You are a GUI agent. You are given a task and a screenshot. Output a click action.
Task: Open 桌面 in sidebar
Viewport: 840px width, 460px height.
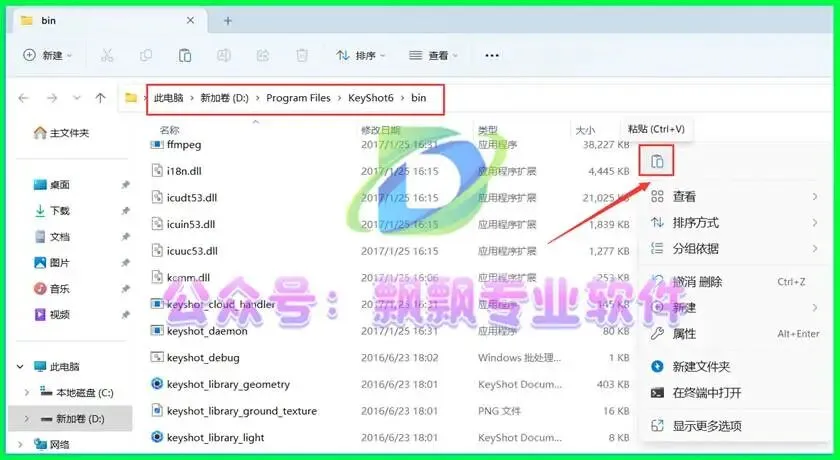pos(52,185)
